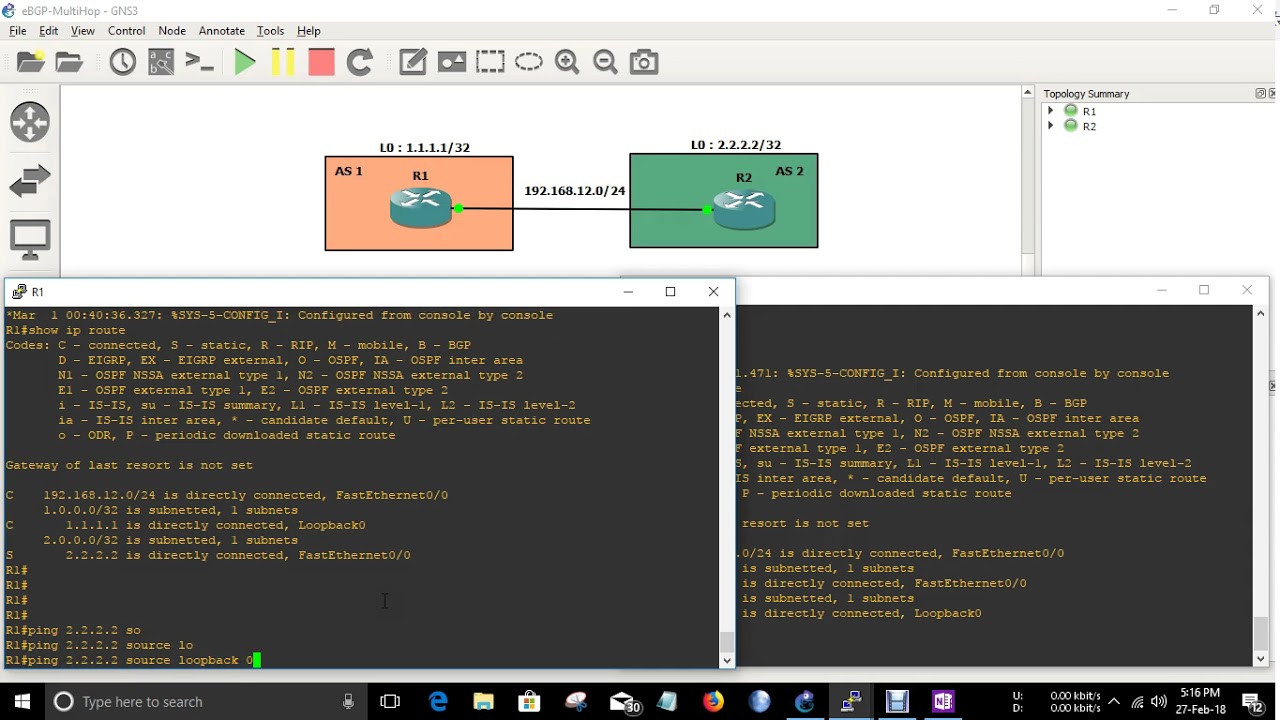Click the Zoom in magnifier icon
This screenshot has height=720, width=1280.
click(x=567, y=62)
